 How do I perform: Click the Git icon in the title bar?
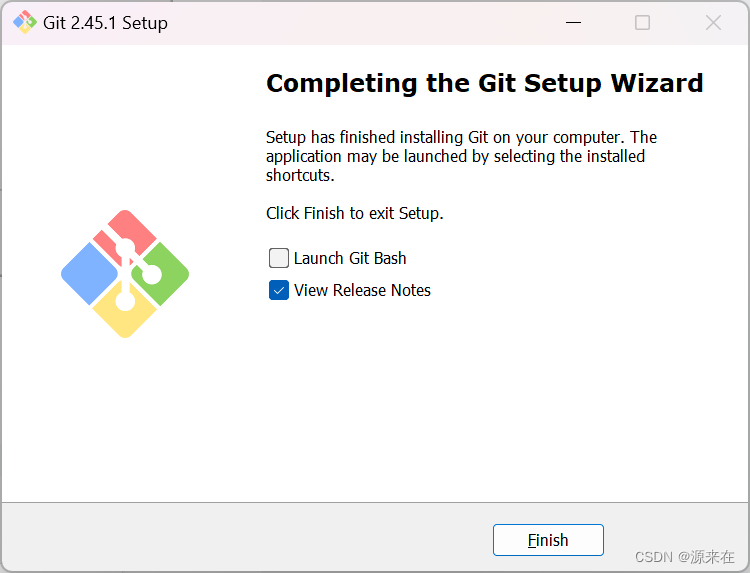(24, 22)
